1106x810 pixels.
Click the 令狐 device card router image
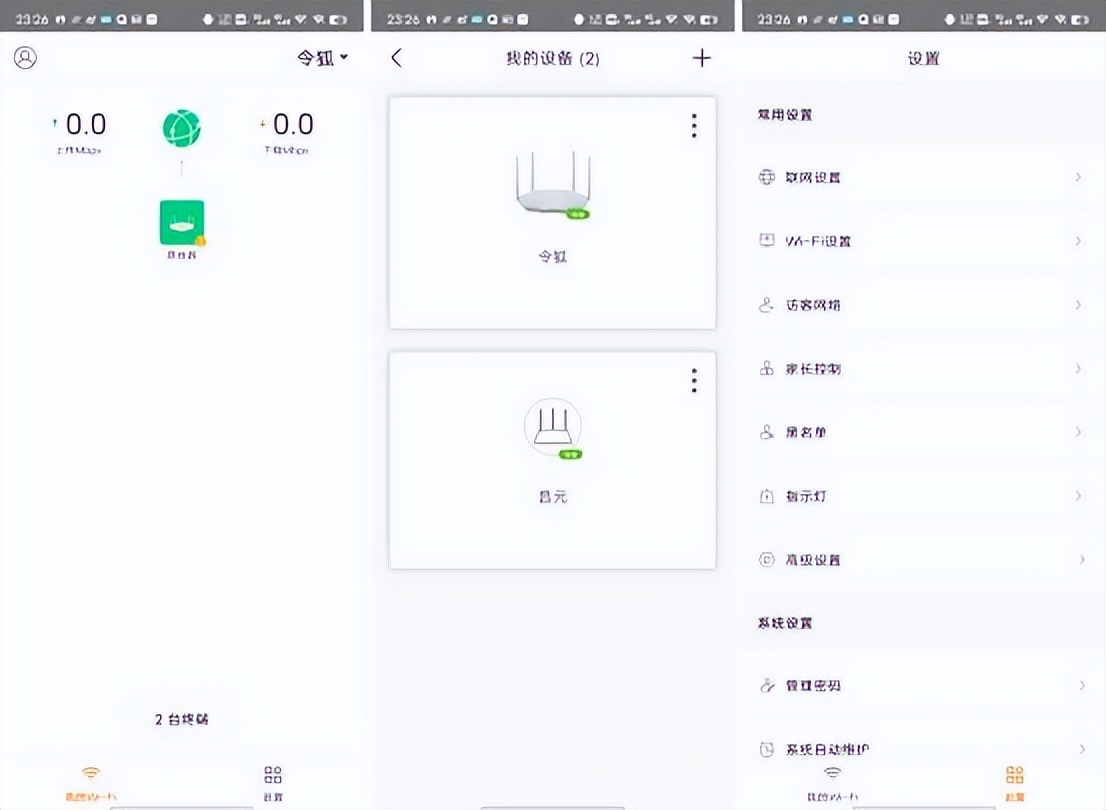(552, 190)
